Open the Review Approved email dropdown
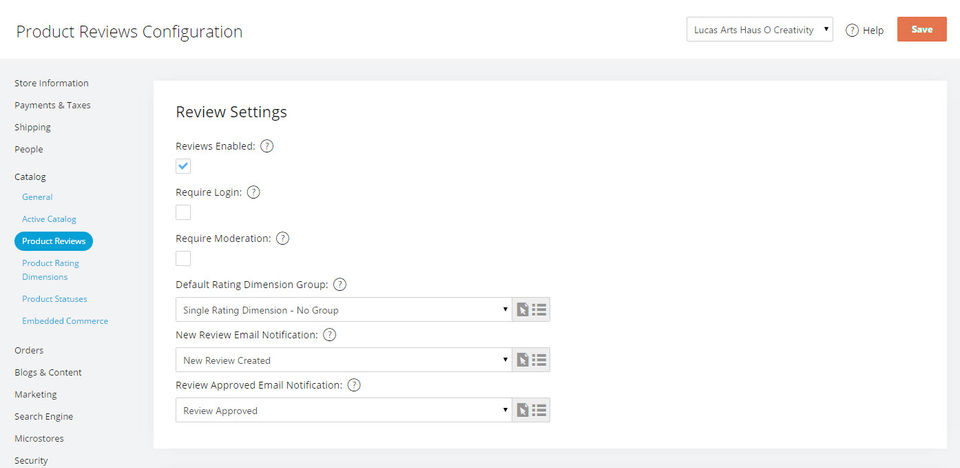Viewport: 960px width, 468px height. (344, 410)
